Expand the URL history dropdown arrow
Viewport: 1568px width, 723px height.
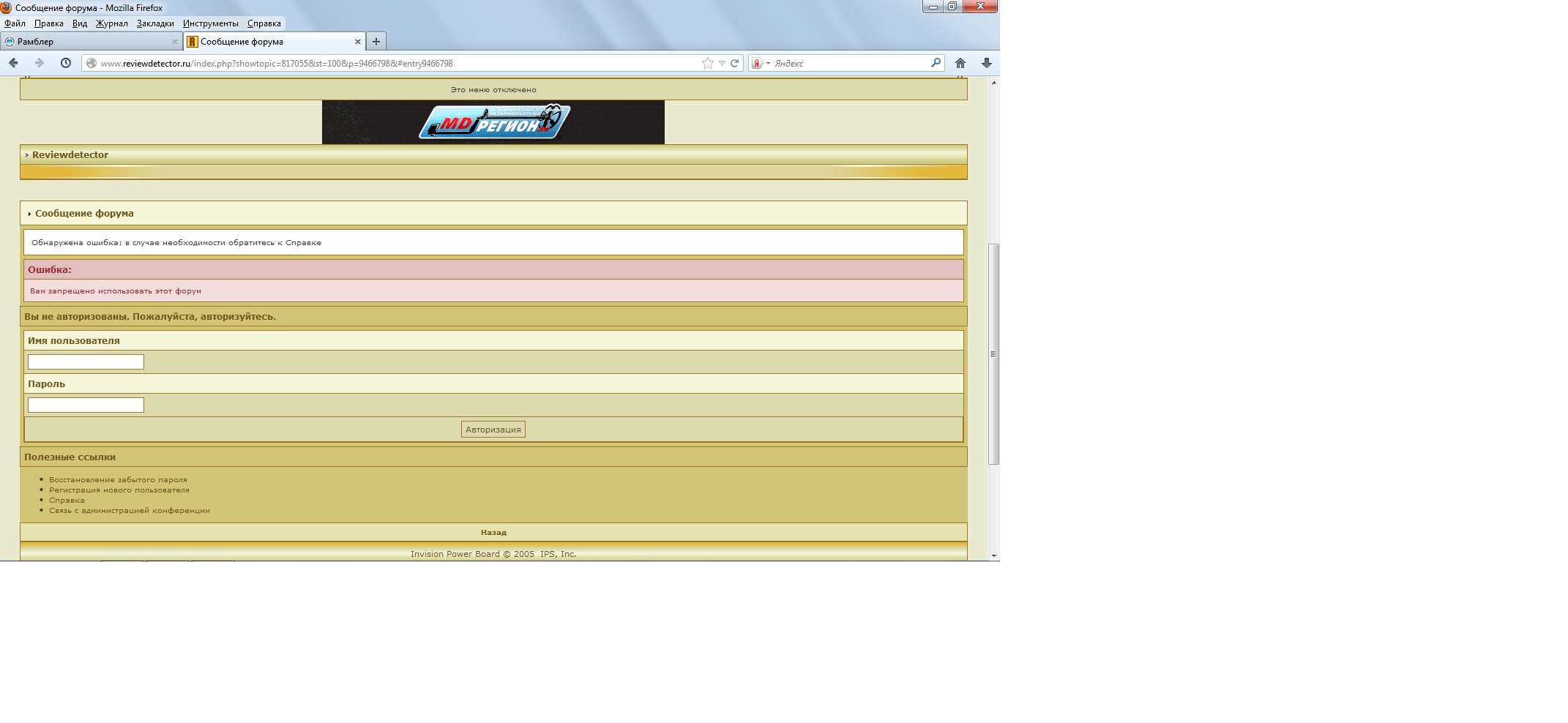(722, 63)
